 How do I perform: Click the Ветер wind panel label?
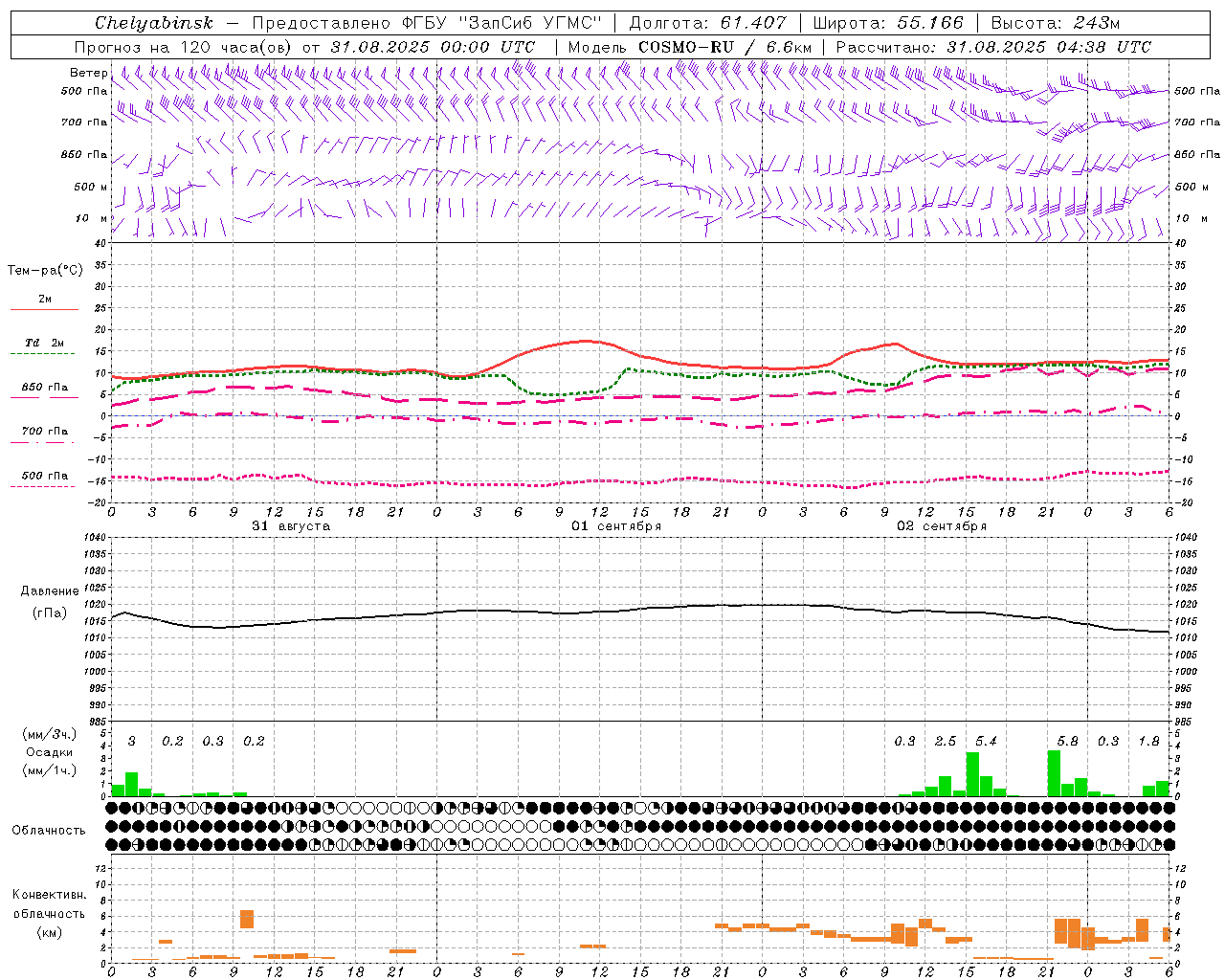pos(89,73)
